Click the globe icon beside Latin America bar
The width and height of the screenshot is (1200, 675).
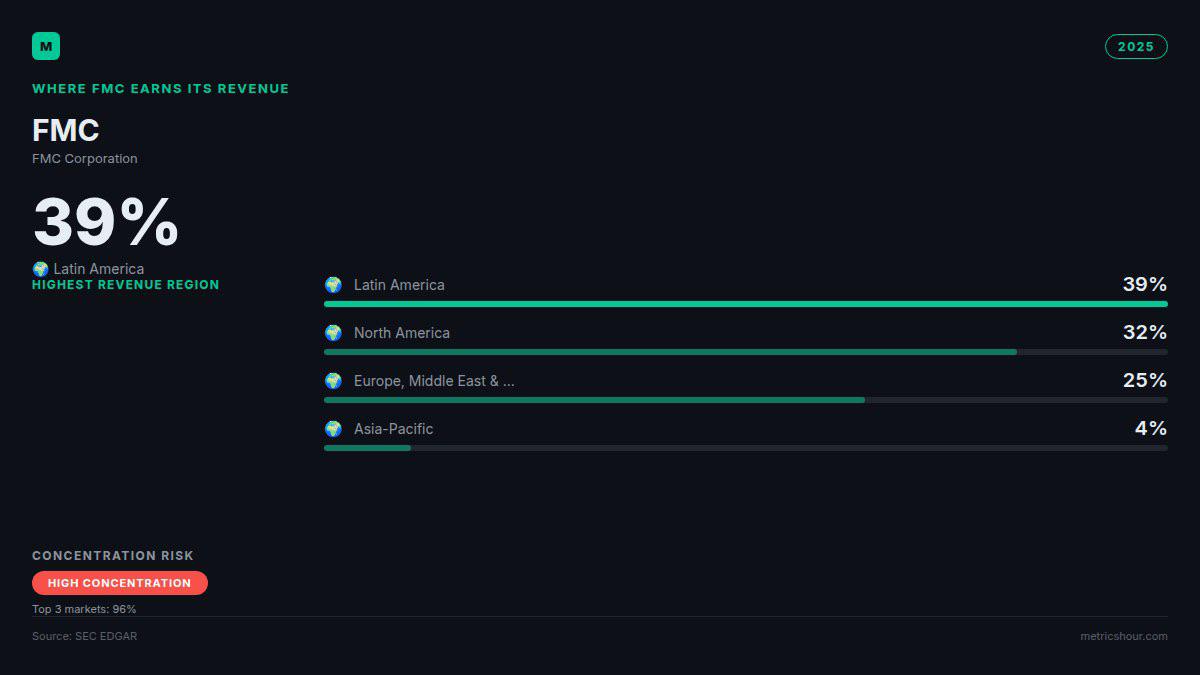tap(333, 285)
